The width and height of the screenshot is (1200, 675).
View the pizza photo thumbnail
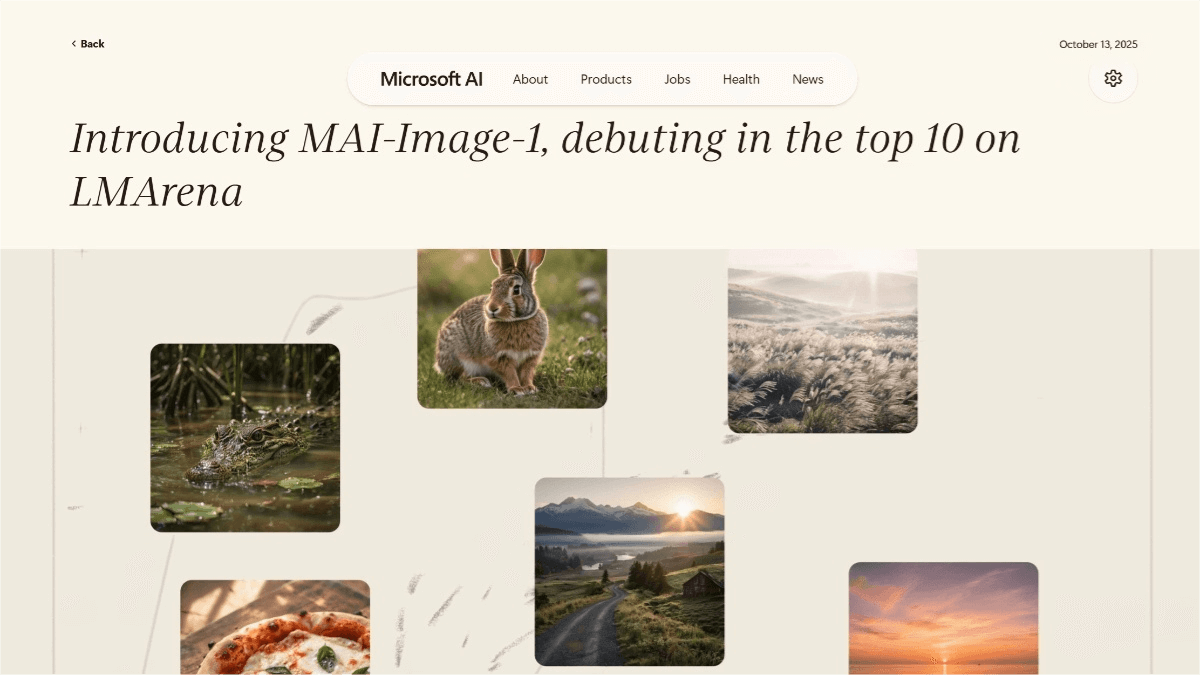(x=275, y=627)
